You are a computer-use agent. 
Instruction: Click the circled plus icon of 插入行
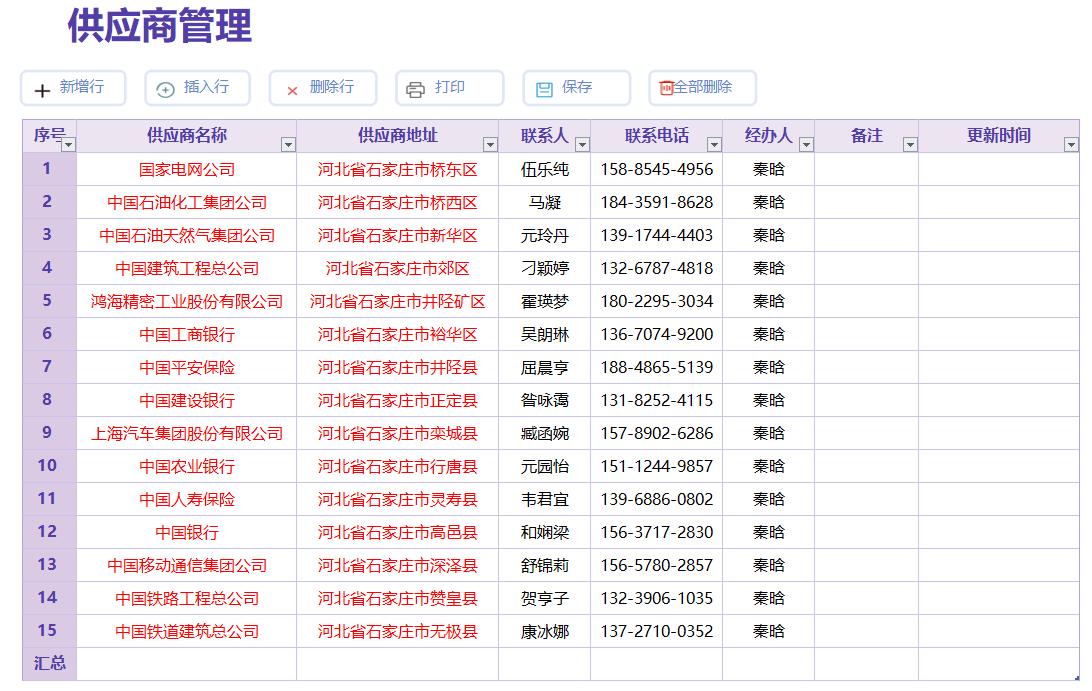coord(165,90)
